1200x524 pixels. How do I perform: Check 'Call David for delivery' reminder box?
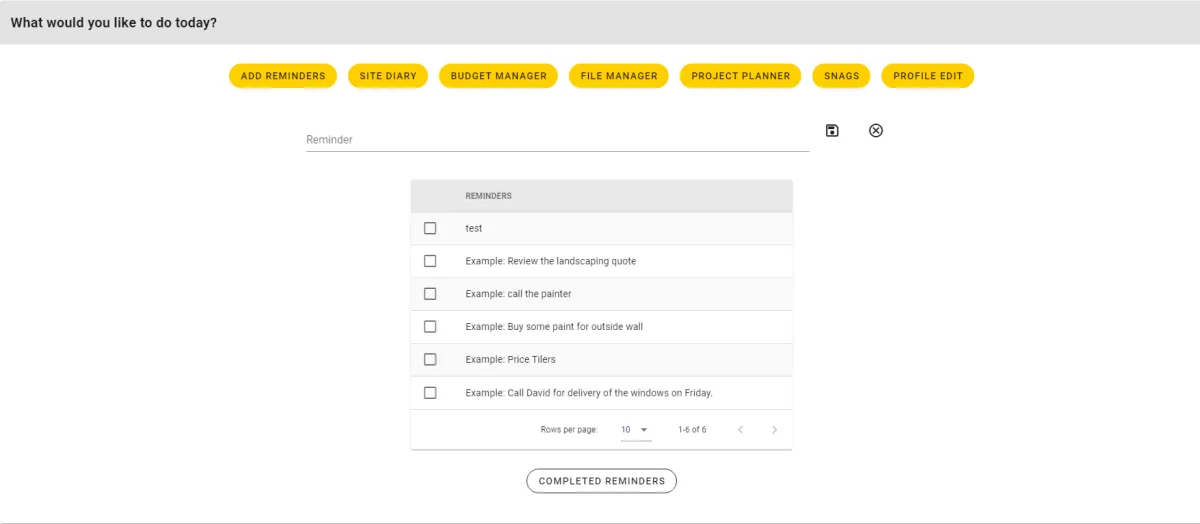[430, 393]
